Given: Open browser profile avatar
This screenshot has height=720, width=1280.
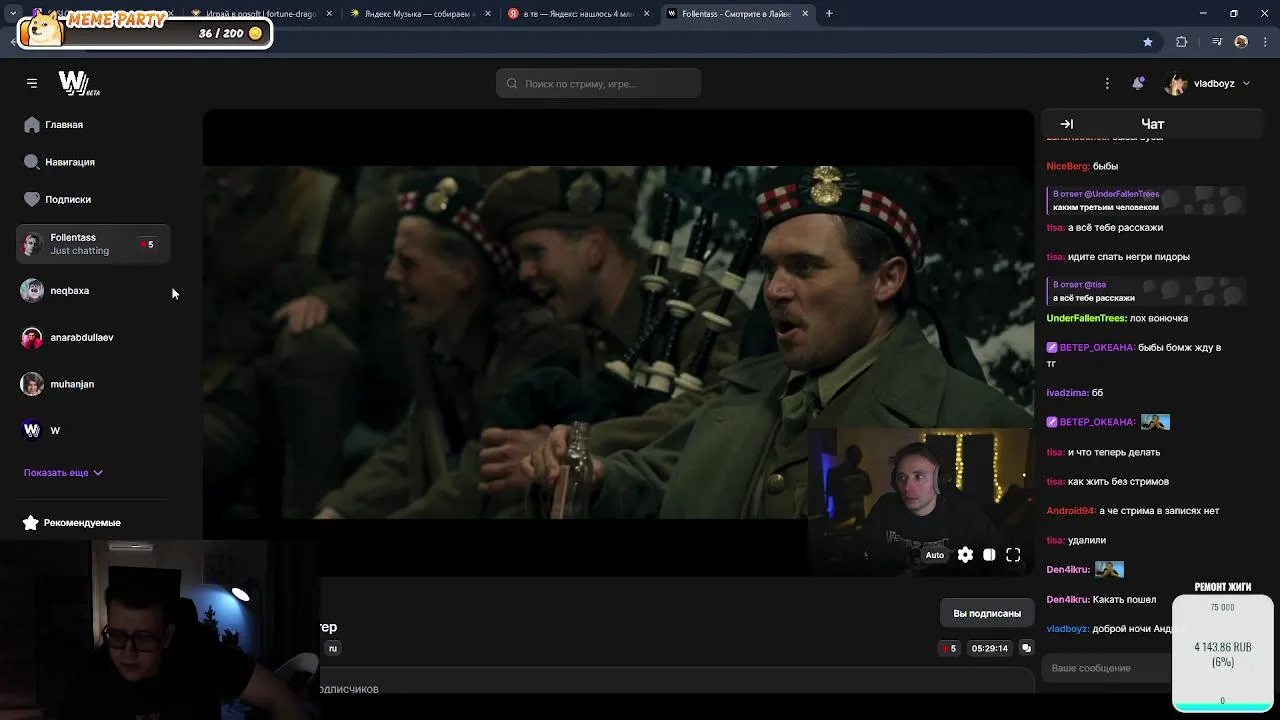Looking at the screenshot, I should (x=1241, y=42).
